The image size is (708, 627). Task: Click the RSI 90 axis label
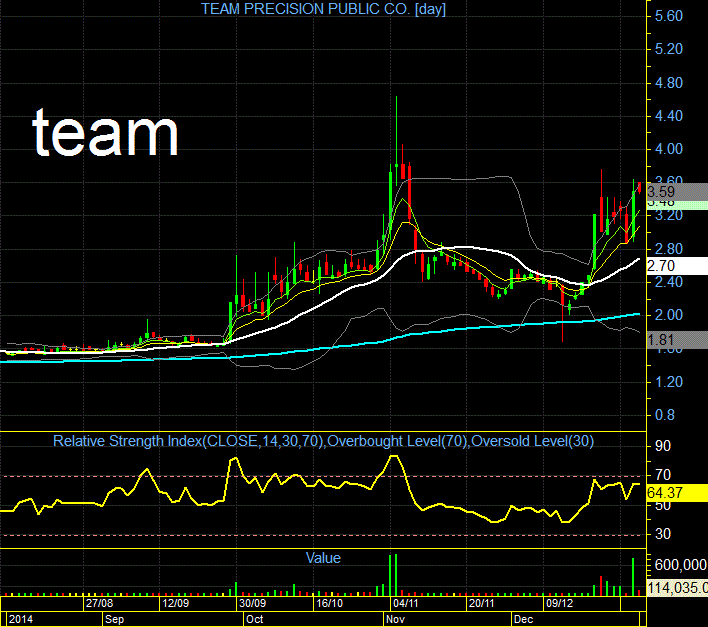pos(663,446)
